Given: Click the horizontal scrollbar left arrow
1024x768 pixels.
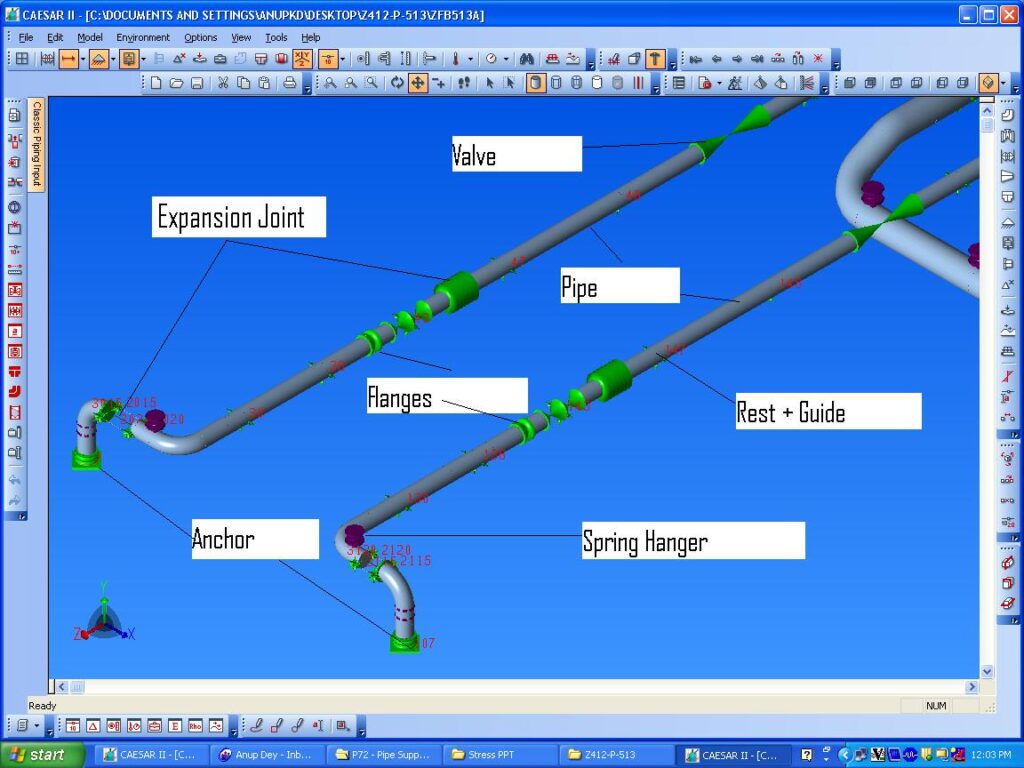Looking at the screenshot, I should tap(62, 686).
